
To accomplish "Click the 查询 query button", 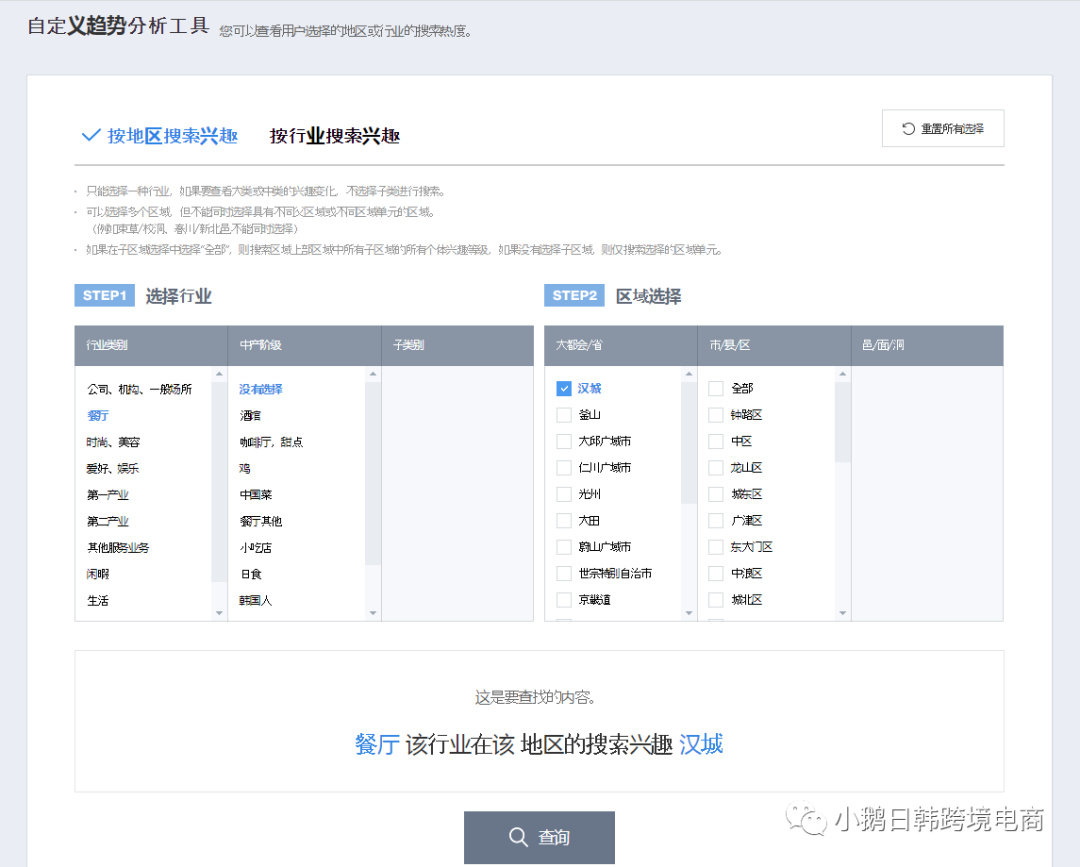I will (539, 837).
